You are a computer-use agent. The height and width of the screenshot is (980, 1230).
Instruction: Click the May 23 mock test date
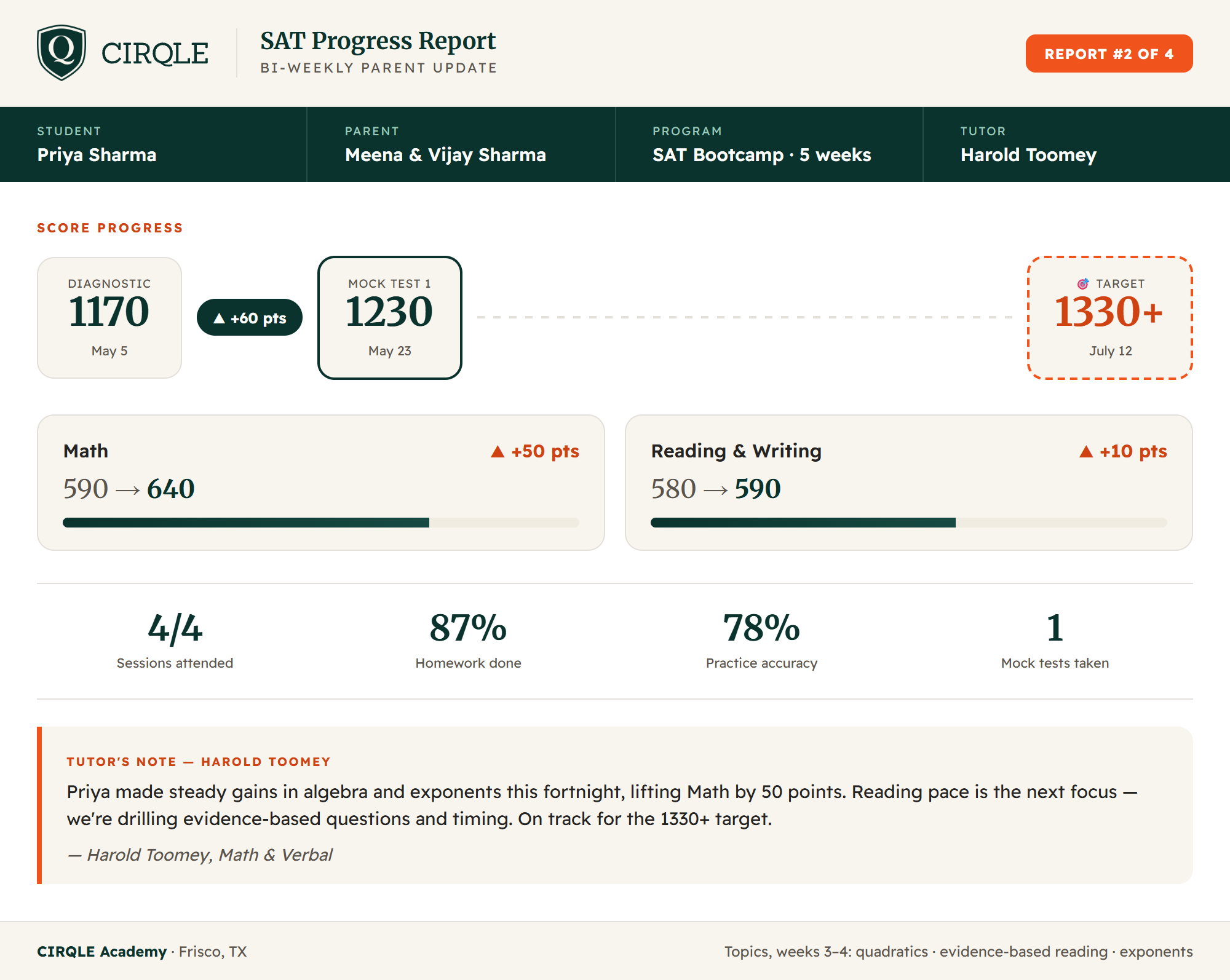click(x=390, y=351)
